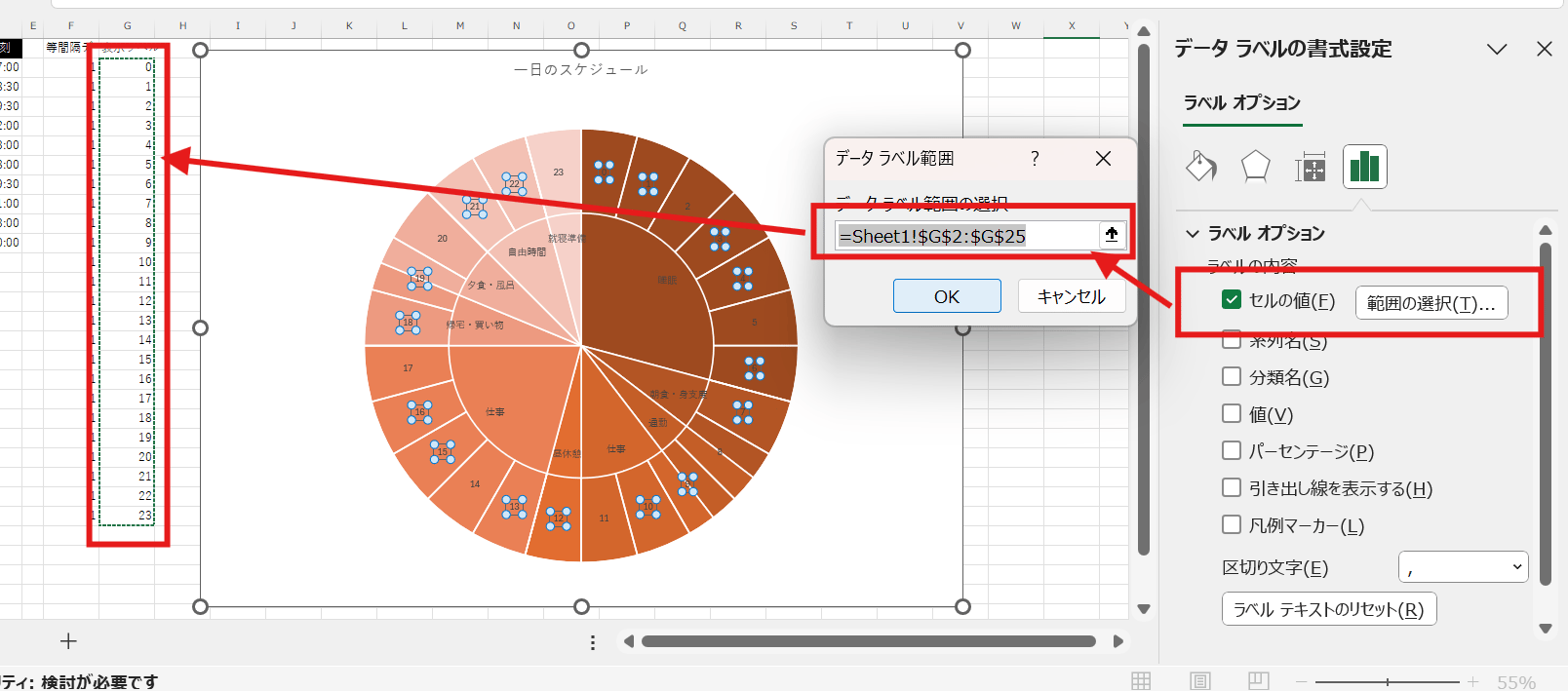The width and height of the screenshot is (1568, 691).
Task: Click the zoom slider in status bar
Action: click(x=1387, y=682)
